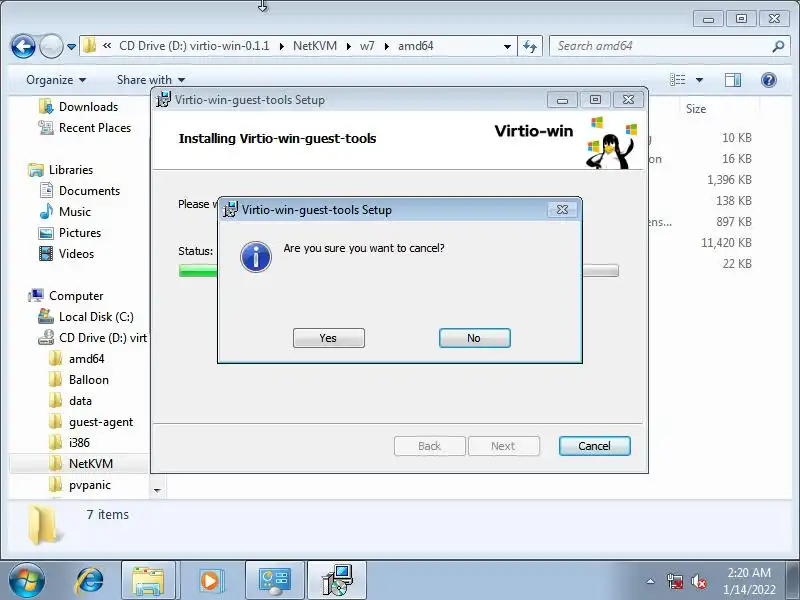
Task: Expand the arrow after the NetKVM breadcrumb
Action: (x=348, y=46)
